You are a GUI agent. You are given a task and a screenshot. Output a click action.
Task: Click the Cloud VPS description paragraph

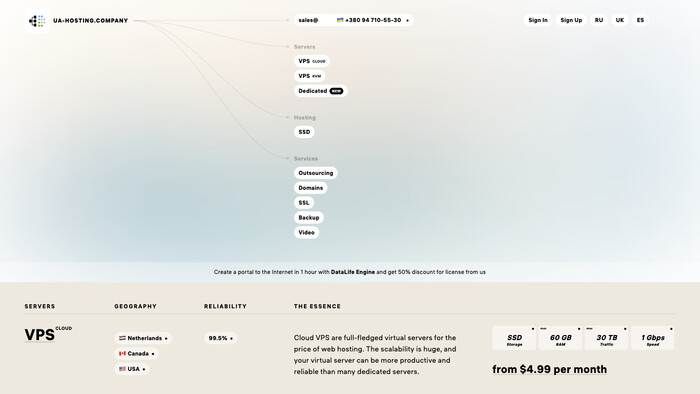[x=375, y=355]
